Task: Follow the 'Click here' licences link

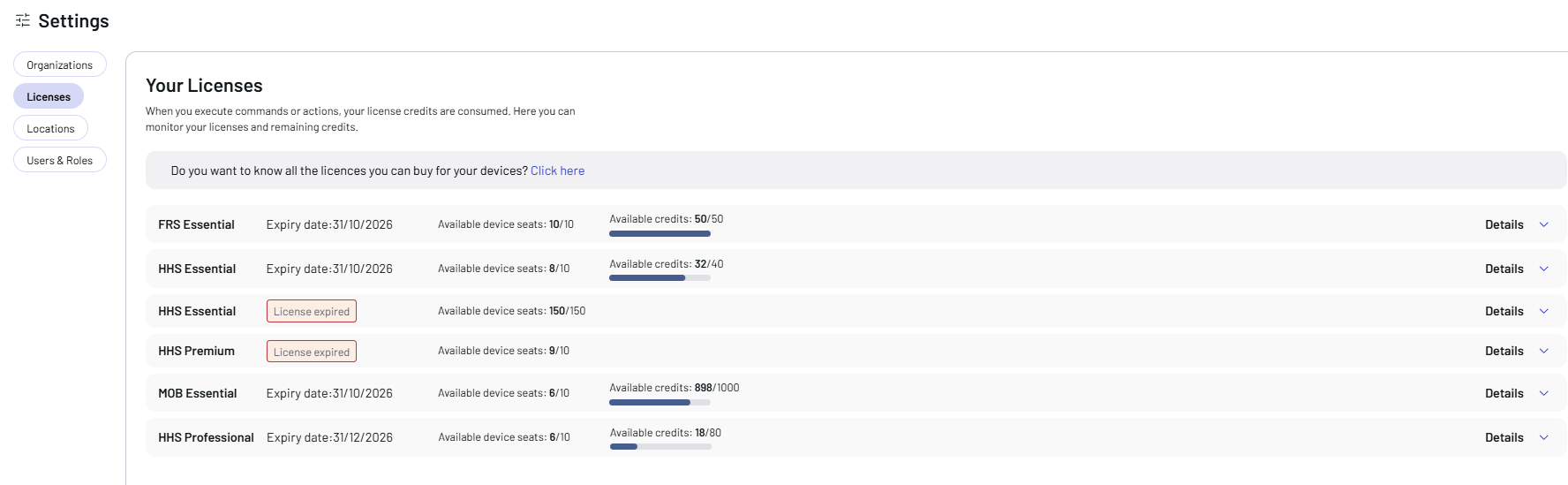Action: coord(557,171)
